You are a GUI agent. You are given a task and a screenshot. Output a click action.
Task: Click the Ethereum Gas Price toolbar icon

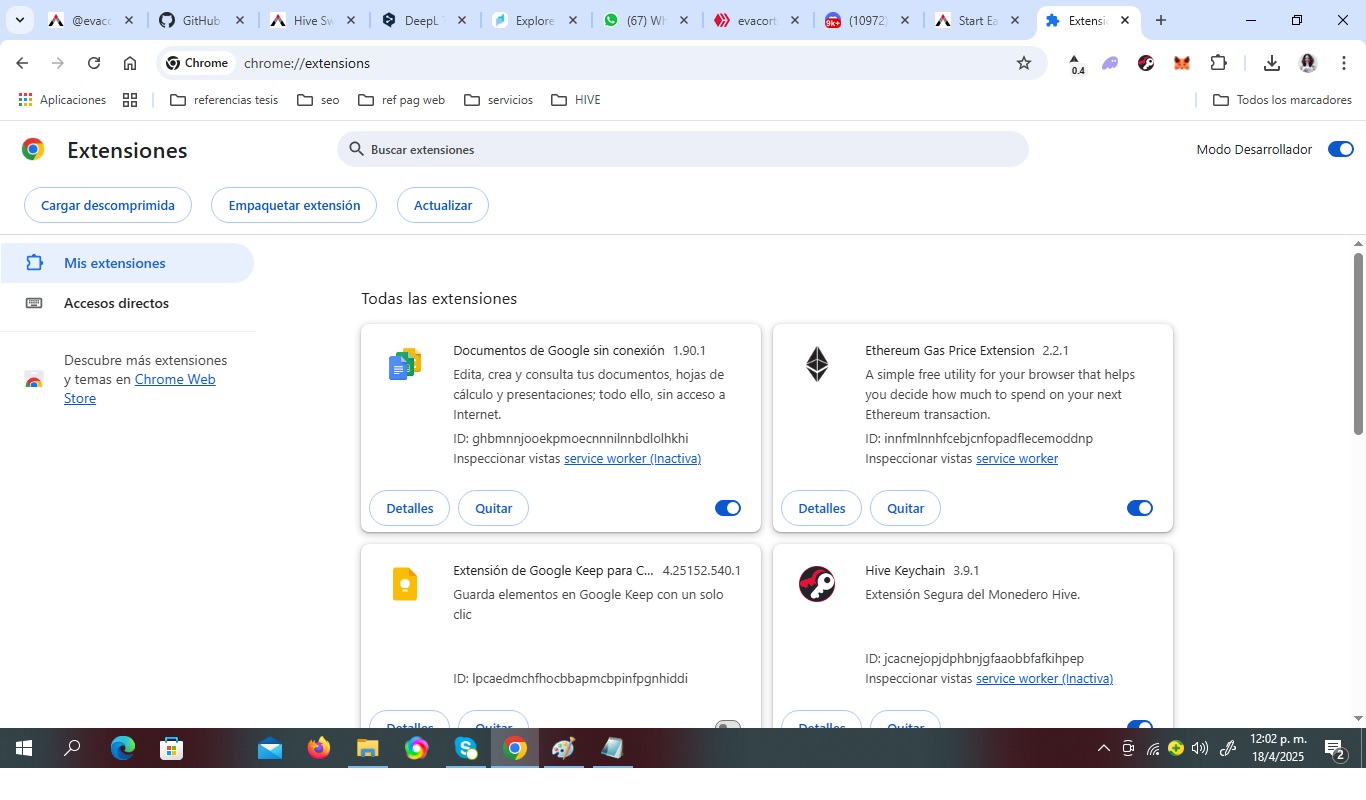coord(1076,63)
